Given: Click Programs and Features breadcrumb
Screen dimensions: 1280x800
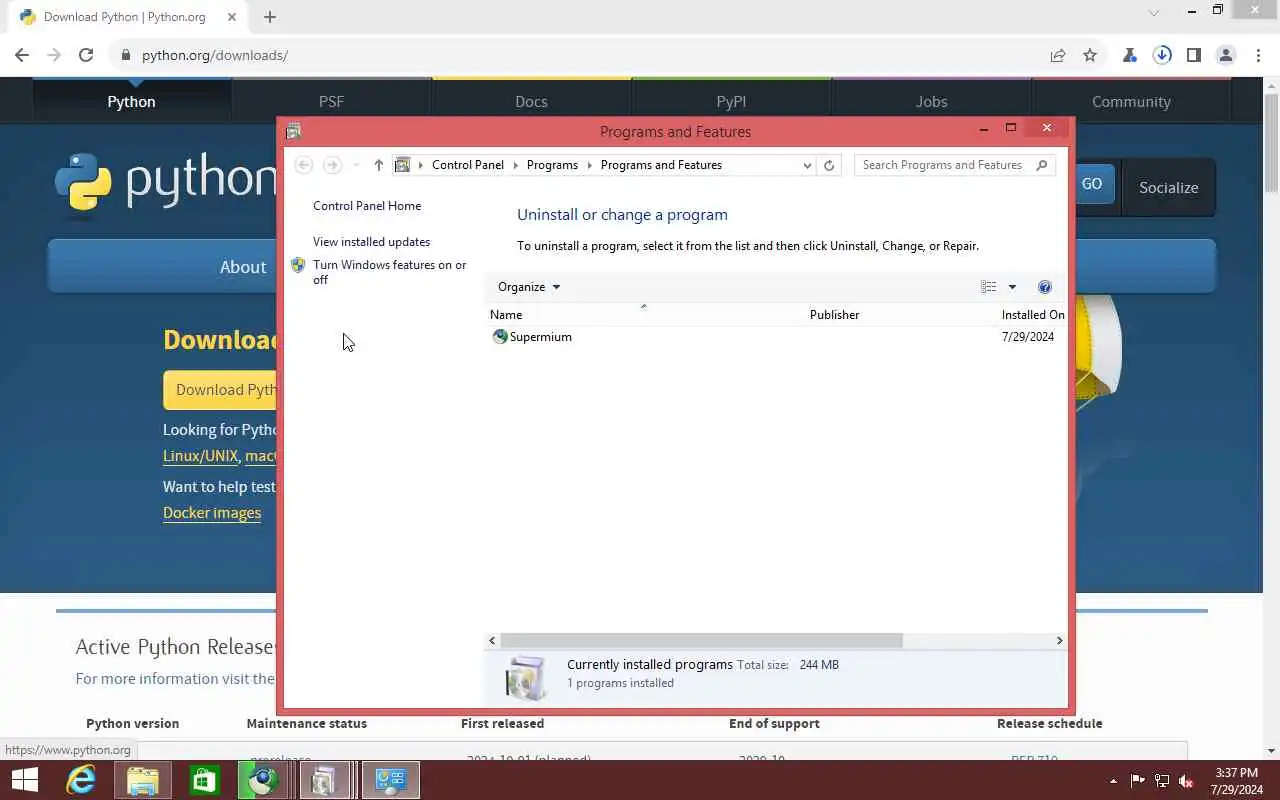Looking at the screenshot, I should coord(661,165).
